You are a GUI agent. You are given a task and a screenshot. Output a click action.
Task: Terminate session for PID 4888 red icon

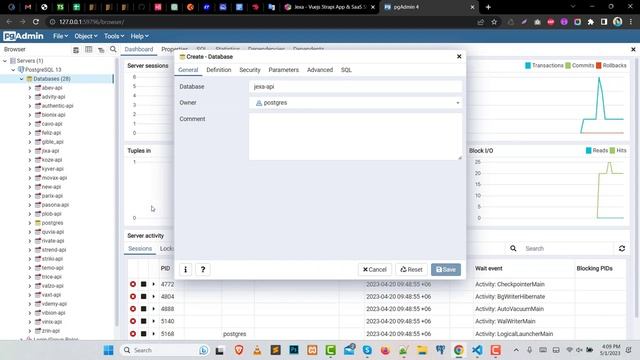(133, 309)
